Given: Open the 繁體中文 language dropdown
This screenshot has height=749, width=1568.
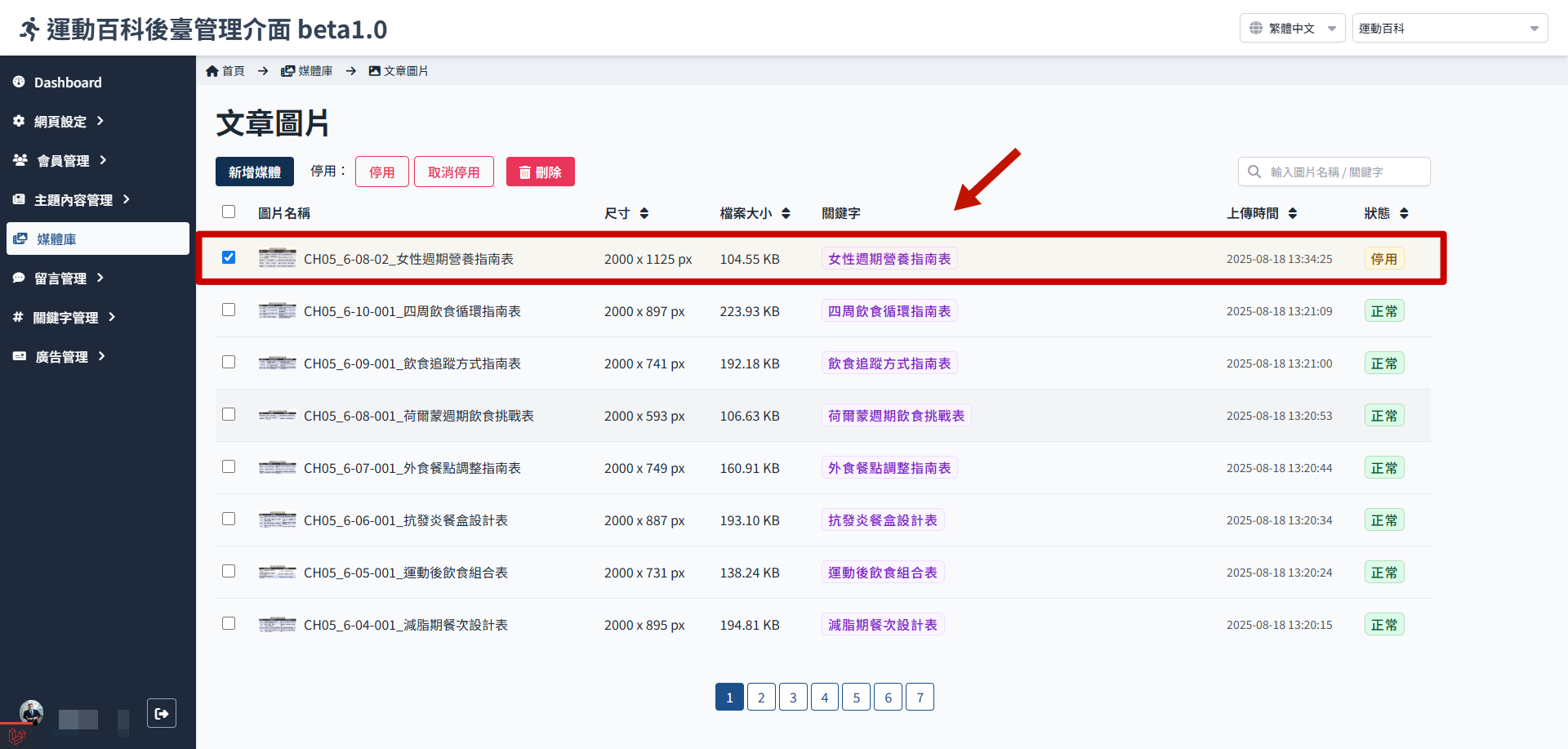Looking at the screenshot, I should click(1292, 28).
